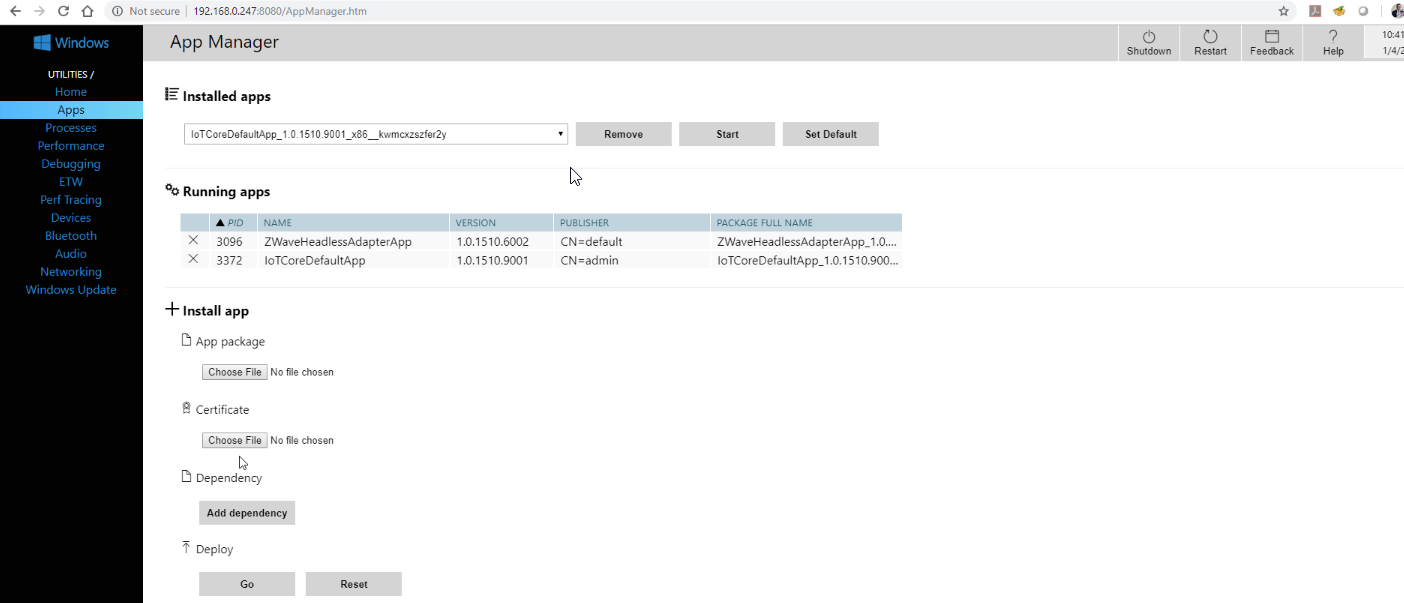Select Apps in the sidebar
Image resolution: width=1404 pixels, height=603 pixels.
coord(71,110)
